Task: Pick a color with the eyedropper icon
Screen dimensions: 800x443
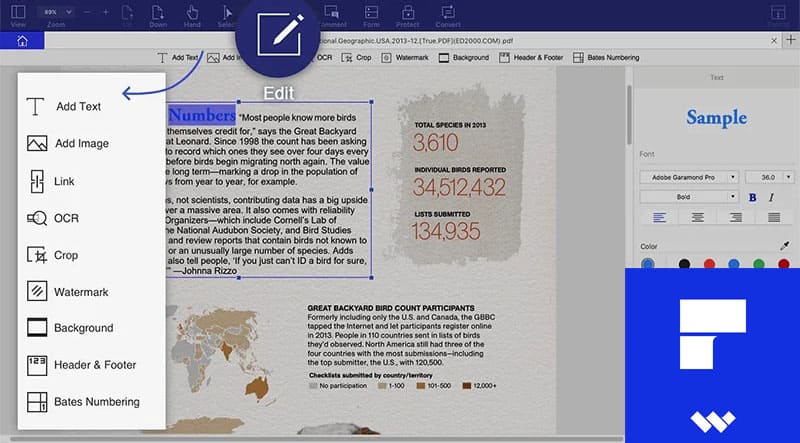Action: coord(785,246)
